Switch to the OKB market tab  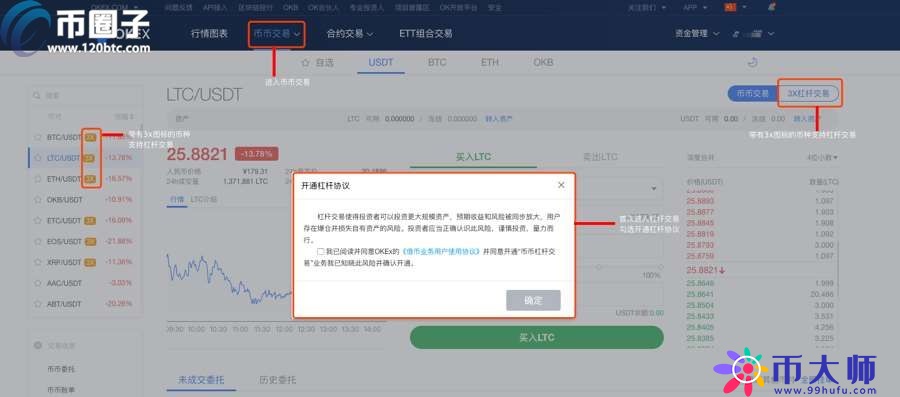click(x=543, y=63)
